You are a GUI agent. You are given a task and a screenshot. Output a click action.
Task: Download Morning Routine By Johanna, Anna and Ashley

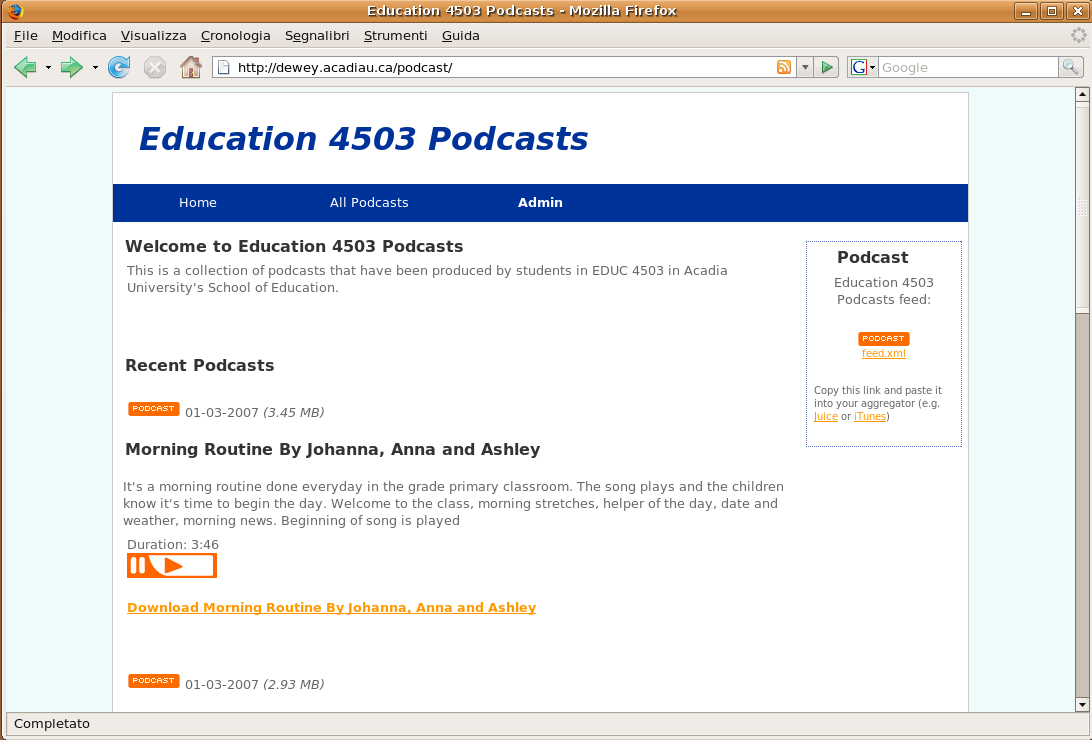click(331, 607)
